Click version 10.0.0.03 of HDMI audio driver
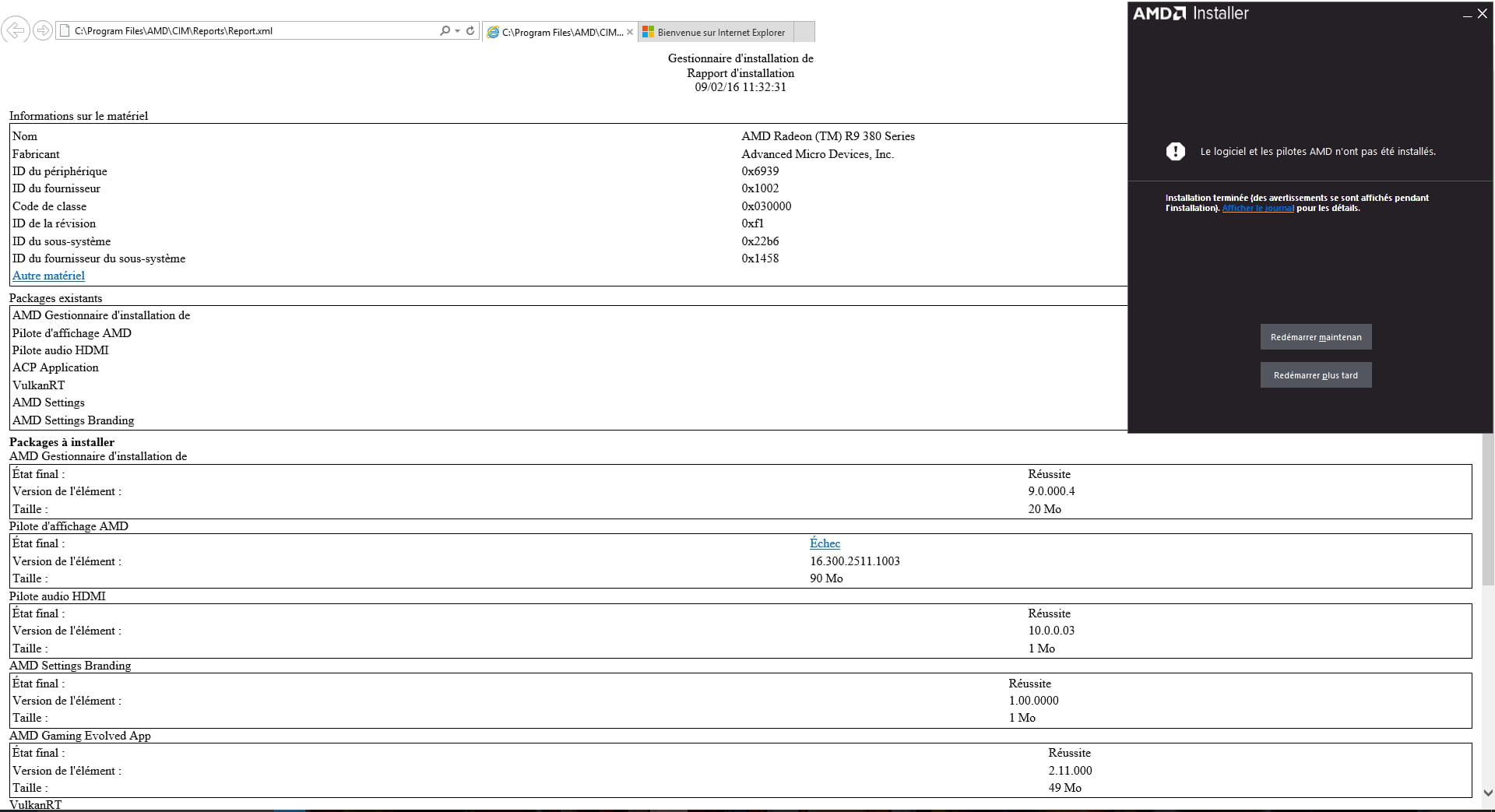 coord(1051,631)
